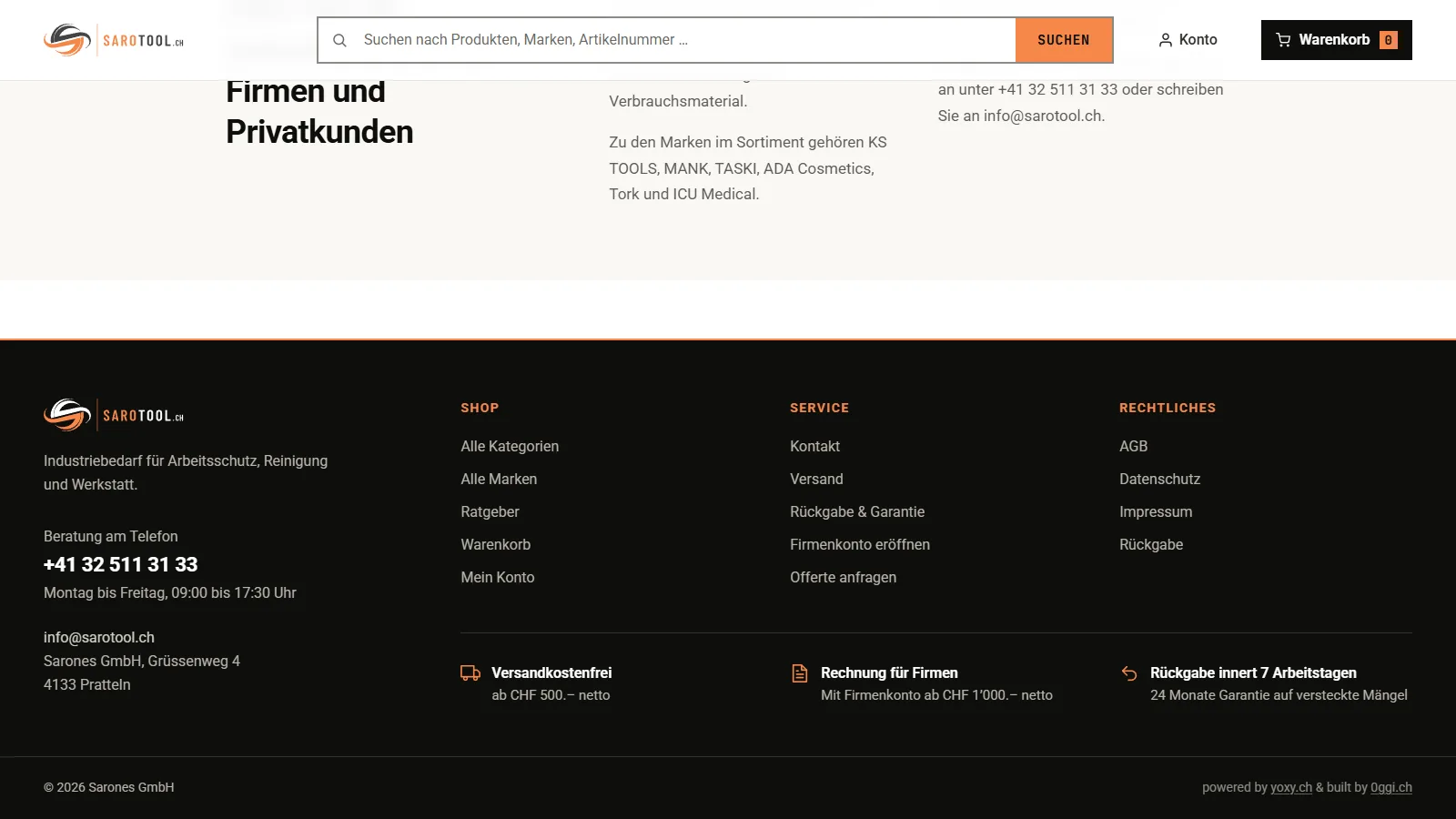Go to the Ratgeber page

coord(490,511)
